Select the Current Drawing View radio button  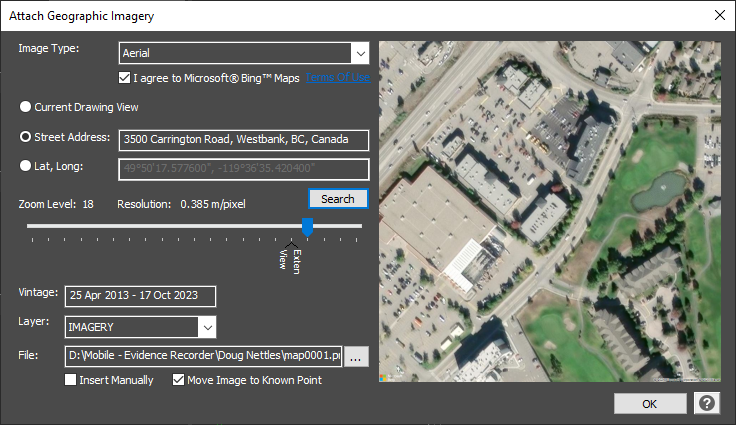click(25, 107)
